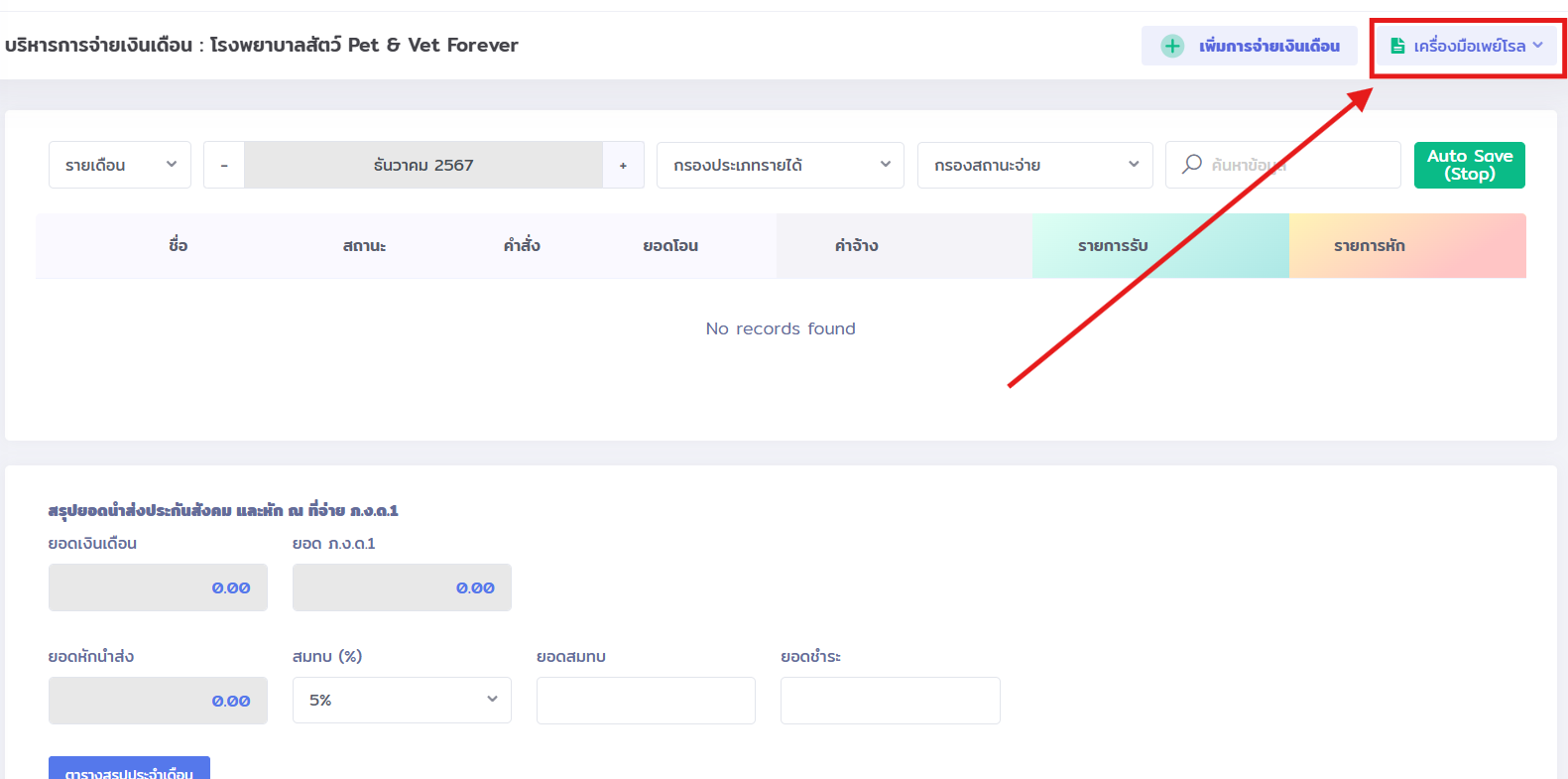The image size is (1568, 779).
Task: Click the รายการรับ column header
Action: (x=1113, y=245)
